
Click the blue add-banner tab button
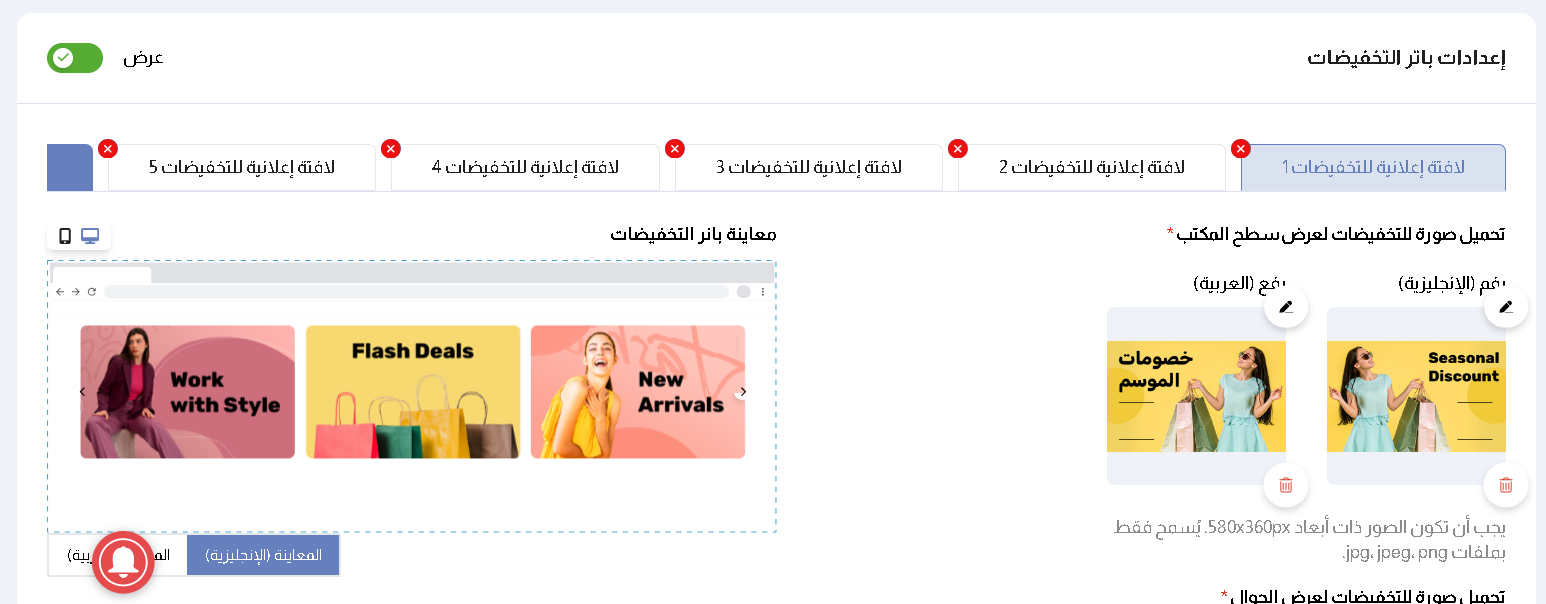click(x=70, y=167)
